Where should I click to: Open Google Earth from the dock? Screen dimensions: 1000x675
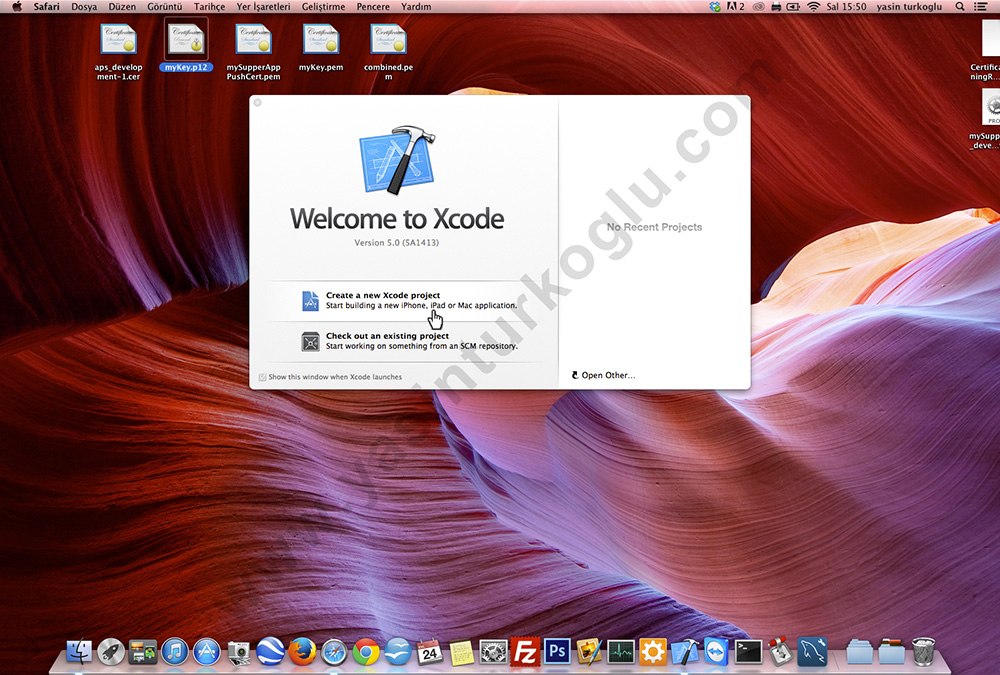pyautogui.click(x=270, y=651)
